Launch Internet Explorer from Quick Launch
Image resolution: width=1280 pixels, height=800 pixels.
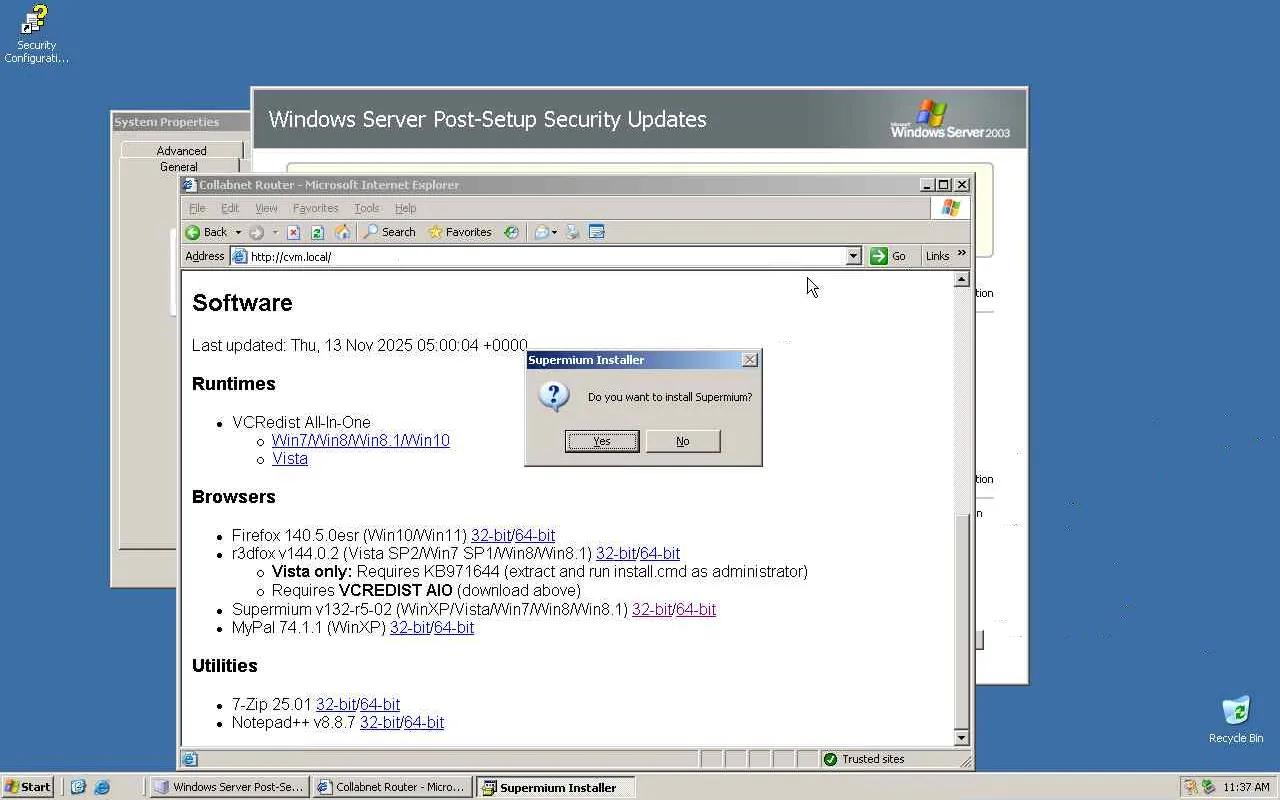click(101, 787)
